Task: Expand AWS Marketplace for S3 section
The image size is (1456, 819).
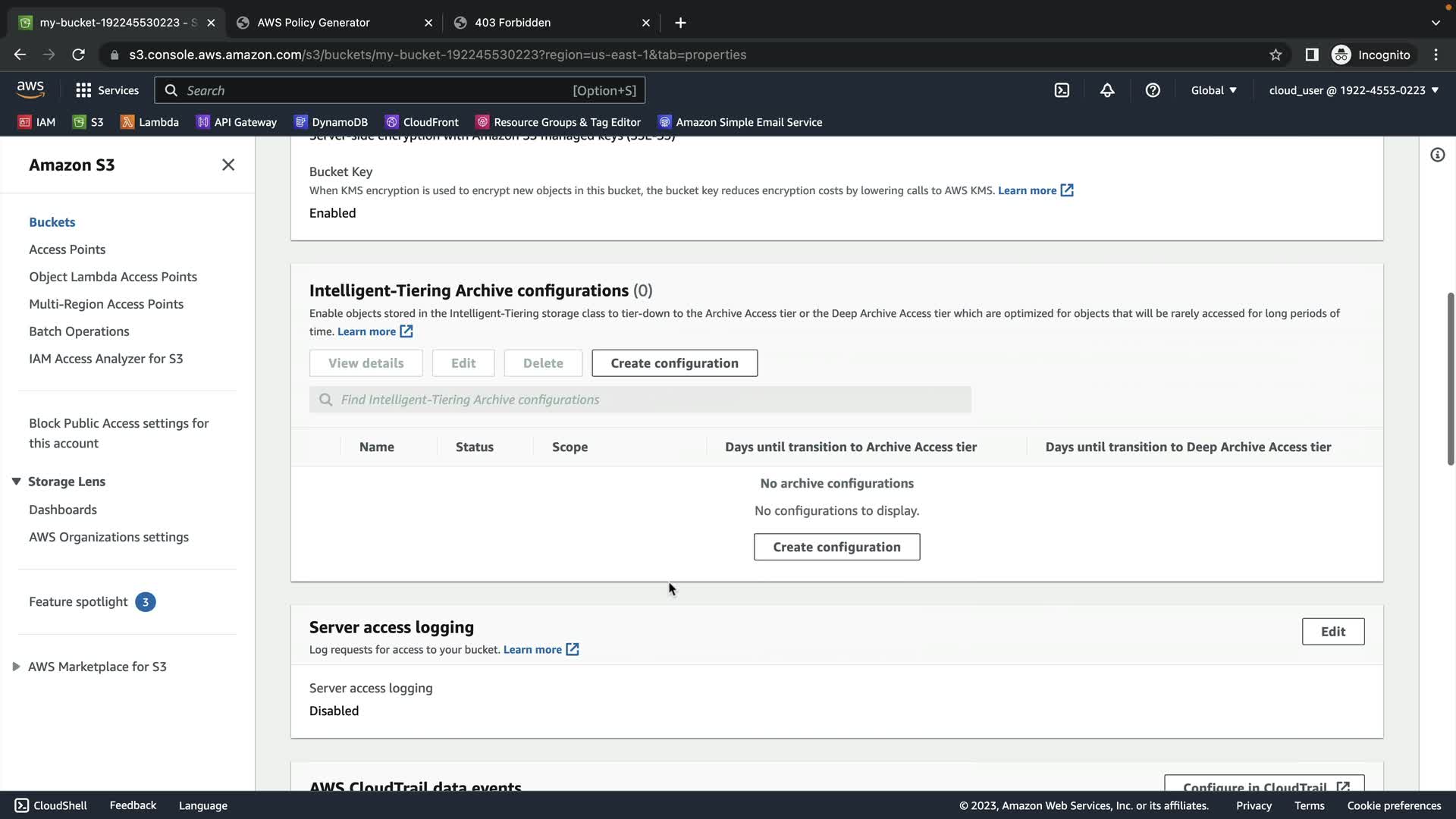Action: (16, 667)
